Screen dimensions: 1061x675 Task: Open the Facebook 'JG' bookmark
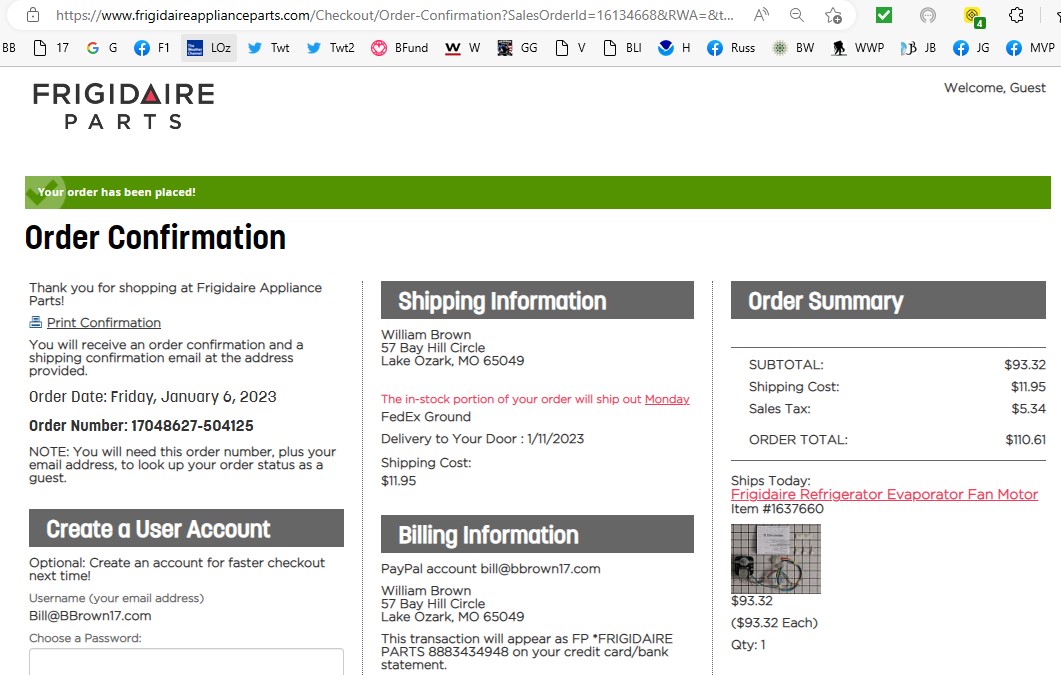click(971, 48)
